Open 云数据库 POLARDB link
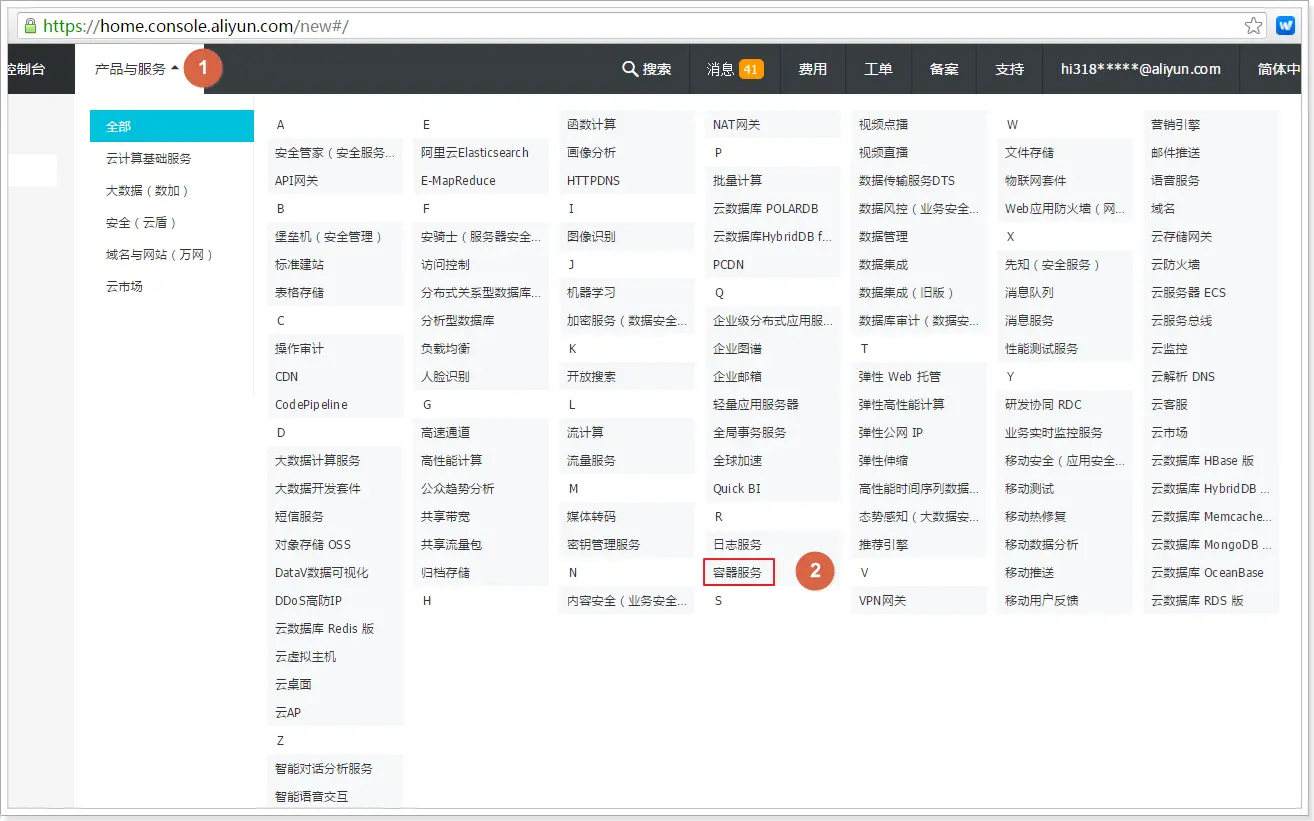Image resolution: width=1314 pixels, height=821 pixels. [765, 209]
